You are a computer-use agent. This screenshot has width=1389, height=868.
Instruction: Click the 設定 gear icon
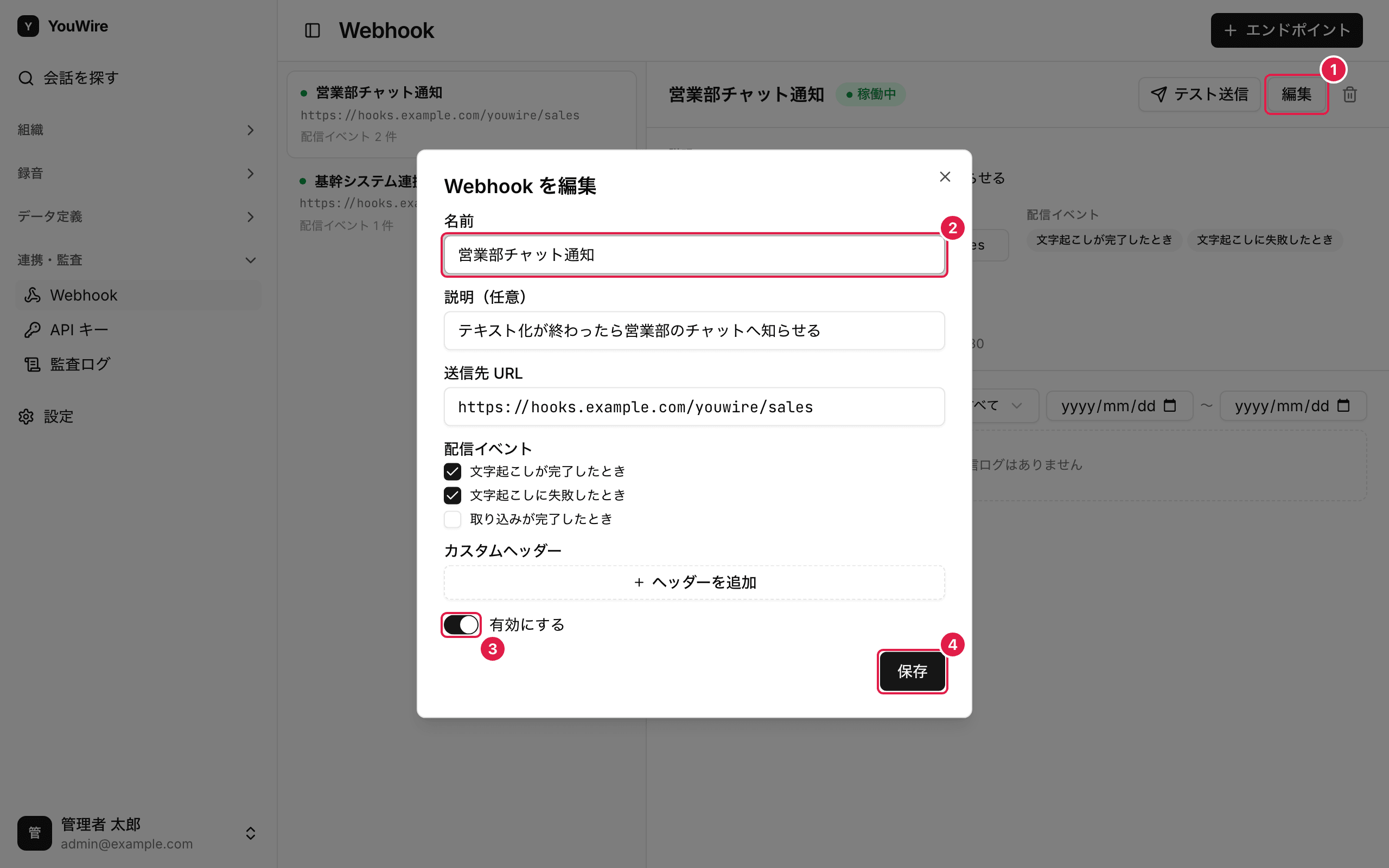click(26, 416)
